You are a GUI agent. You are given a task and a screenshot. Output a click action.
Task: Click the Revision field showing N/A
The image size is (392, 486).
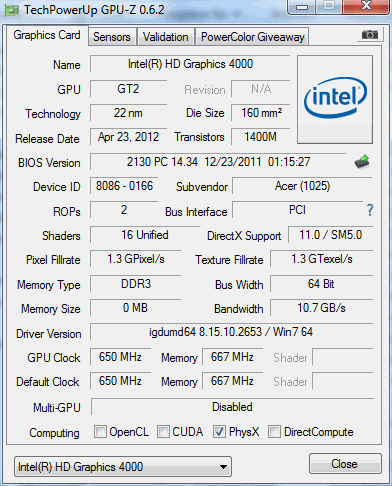[x=261, y=89]
